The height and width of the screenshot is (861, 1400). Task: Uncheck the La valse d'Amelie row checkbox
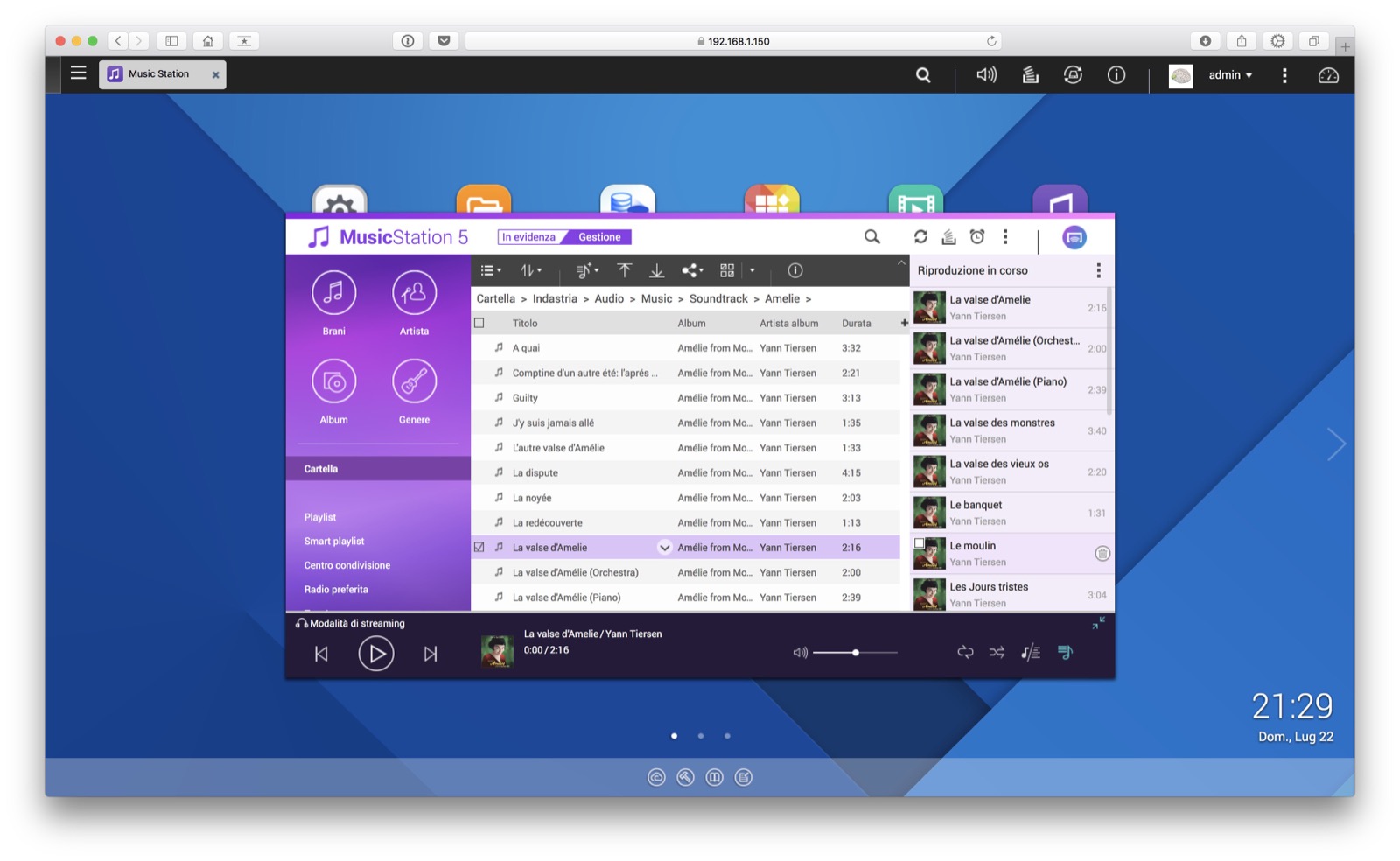click(x=479, y=548)
